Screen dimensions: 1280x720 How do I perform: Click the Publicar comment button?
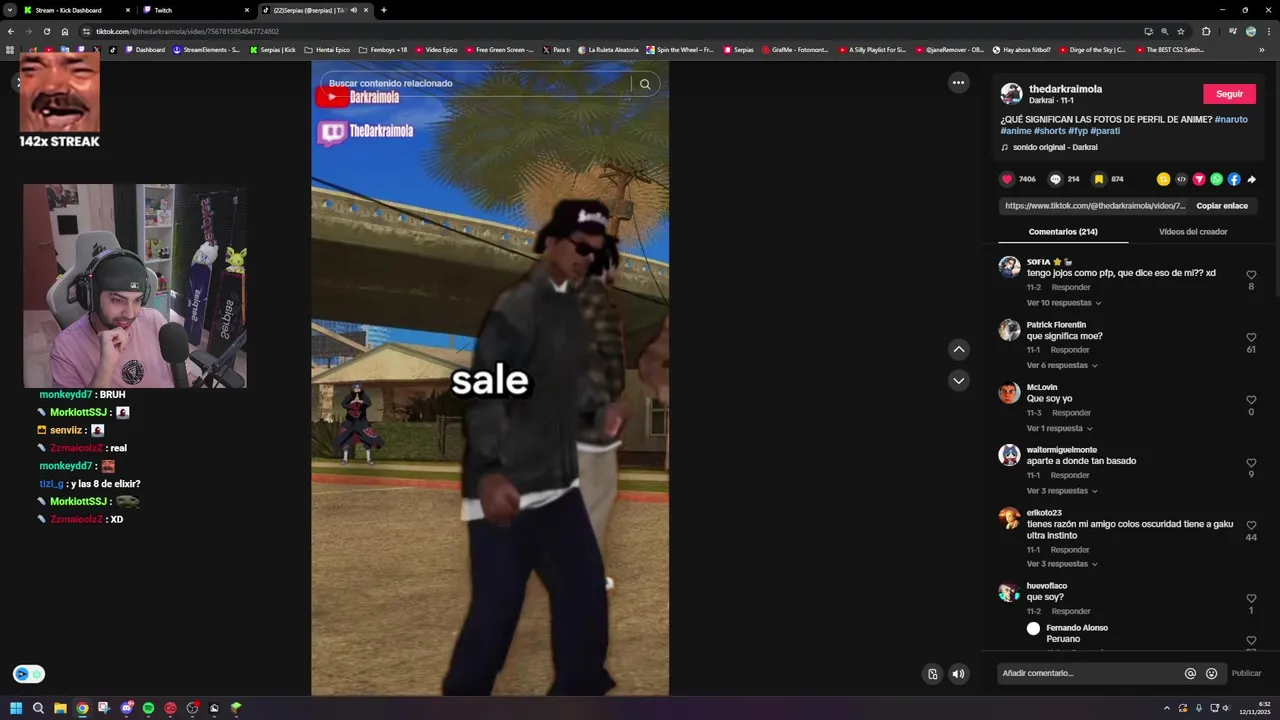pos(1246,673)
